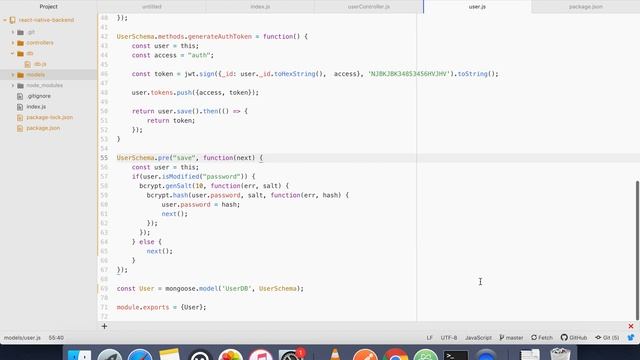
Task: Open Google Chrome from the Dock
Action: pyautogui.click(x=395, y=355)
